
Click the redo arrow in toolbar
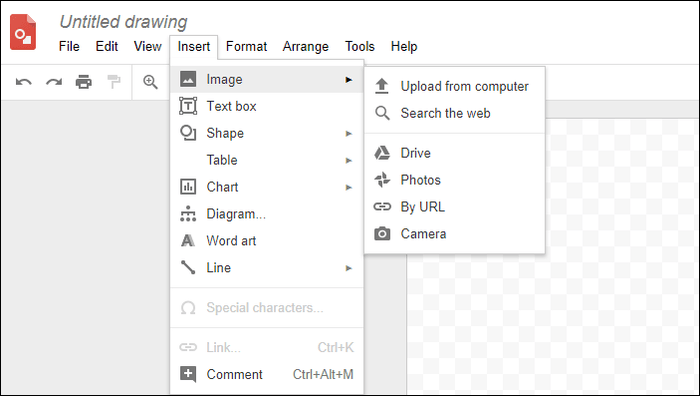pyautogui.click(x=54, y=82)
